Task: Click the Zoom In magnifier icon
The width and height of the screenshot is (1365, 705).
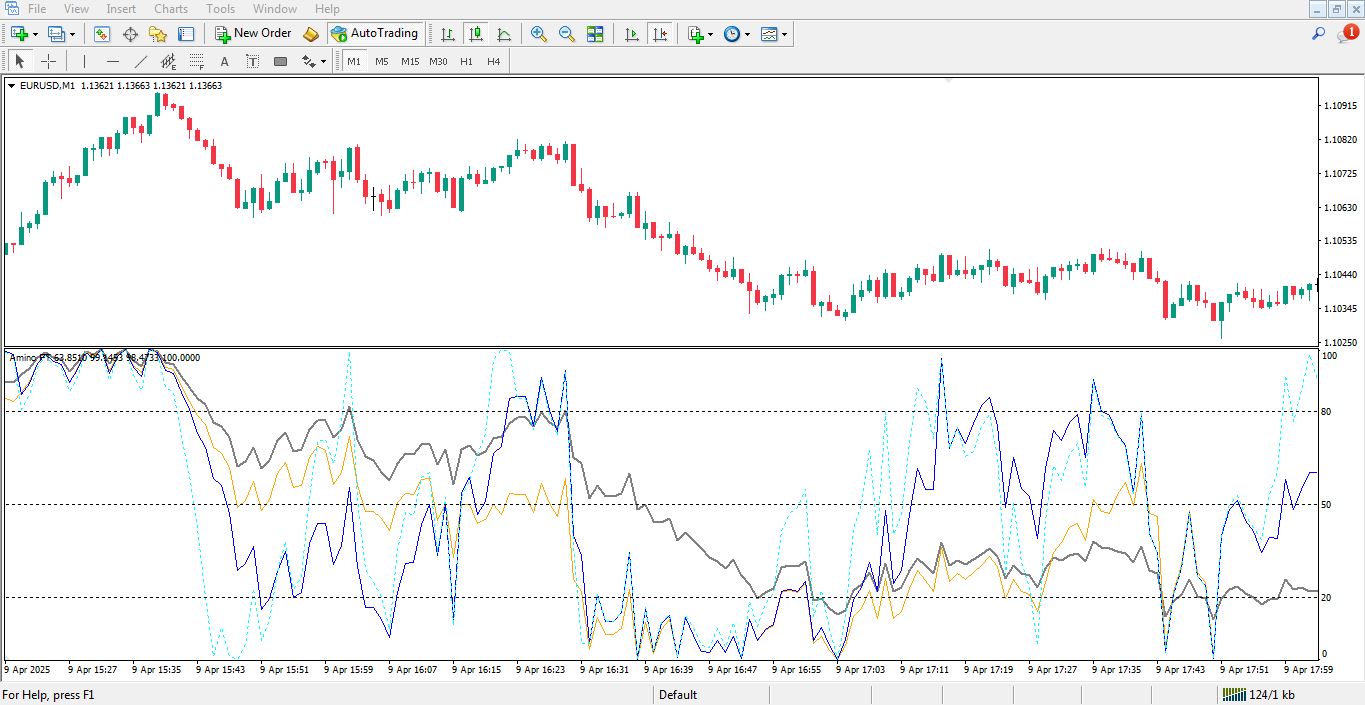Action: (x=539, y=34)
